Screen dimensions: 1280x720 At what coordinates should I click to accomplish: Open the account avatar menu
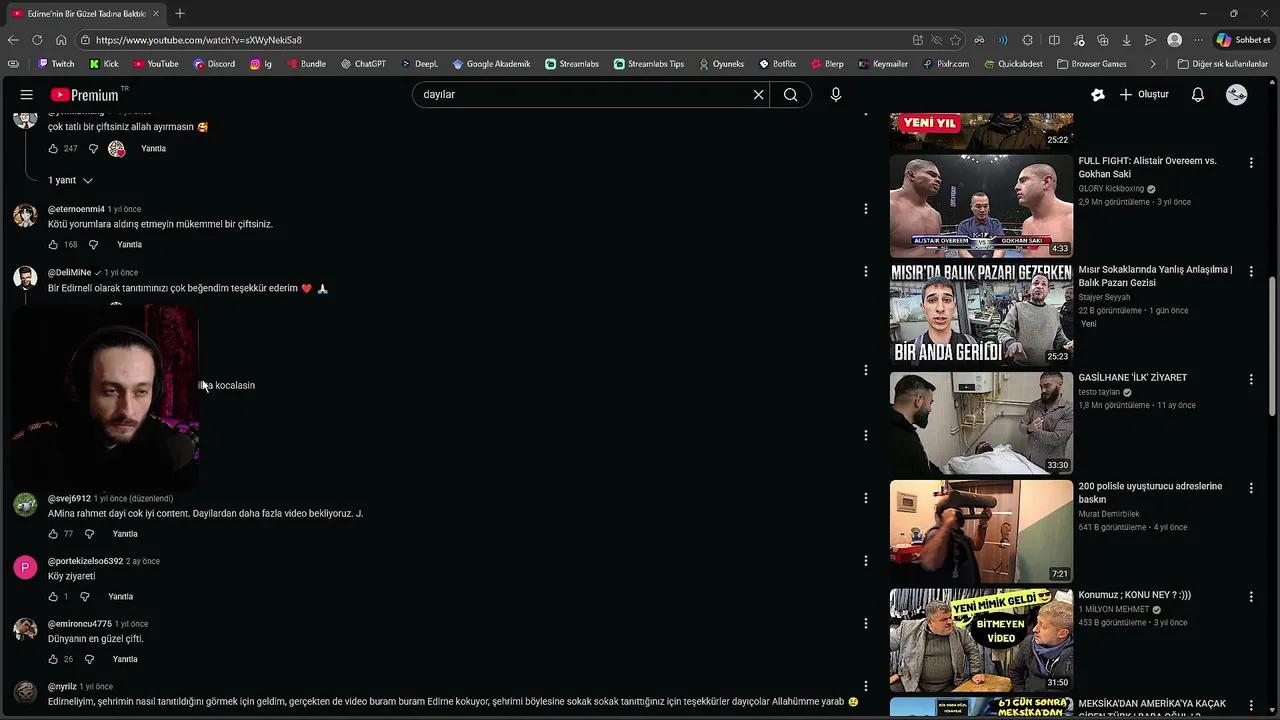tap(1237, 95)
